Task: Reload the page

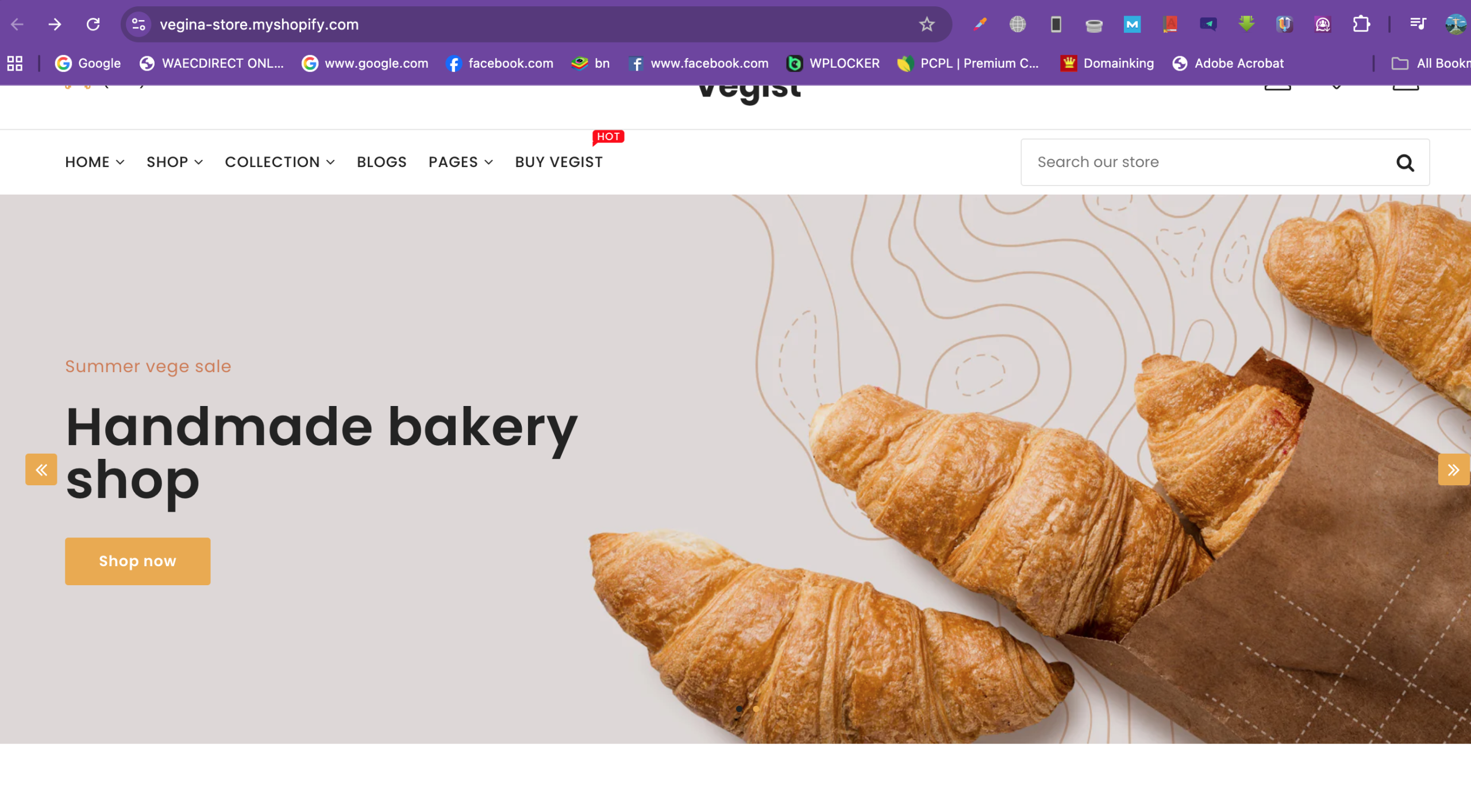Action: pyautogui.click(x=93, y=25)
